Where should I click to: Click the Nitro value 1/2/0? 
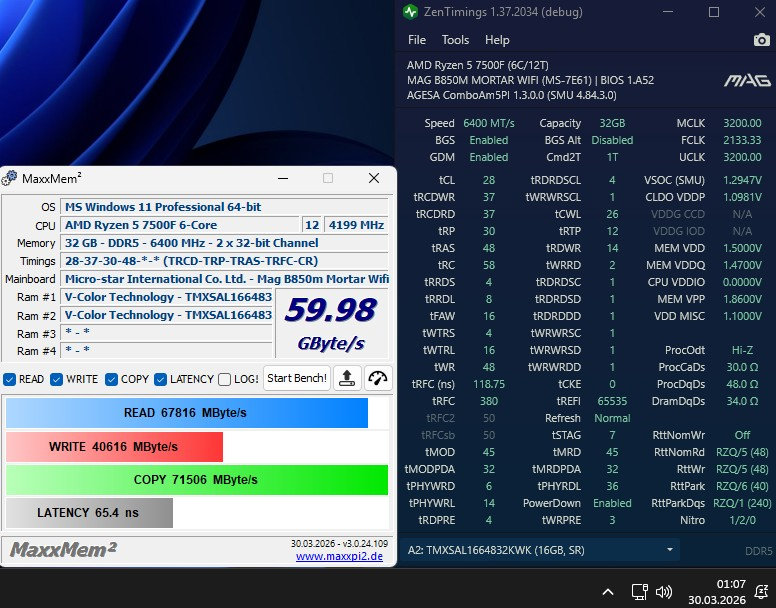point(742,520)
